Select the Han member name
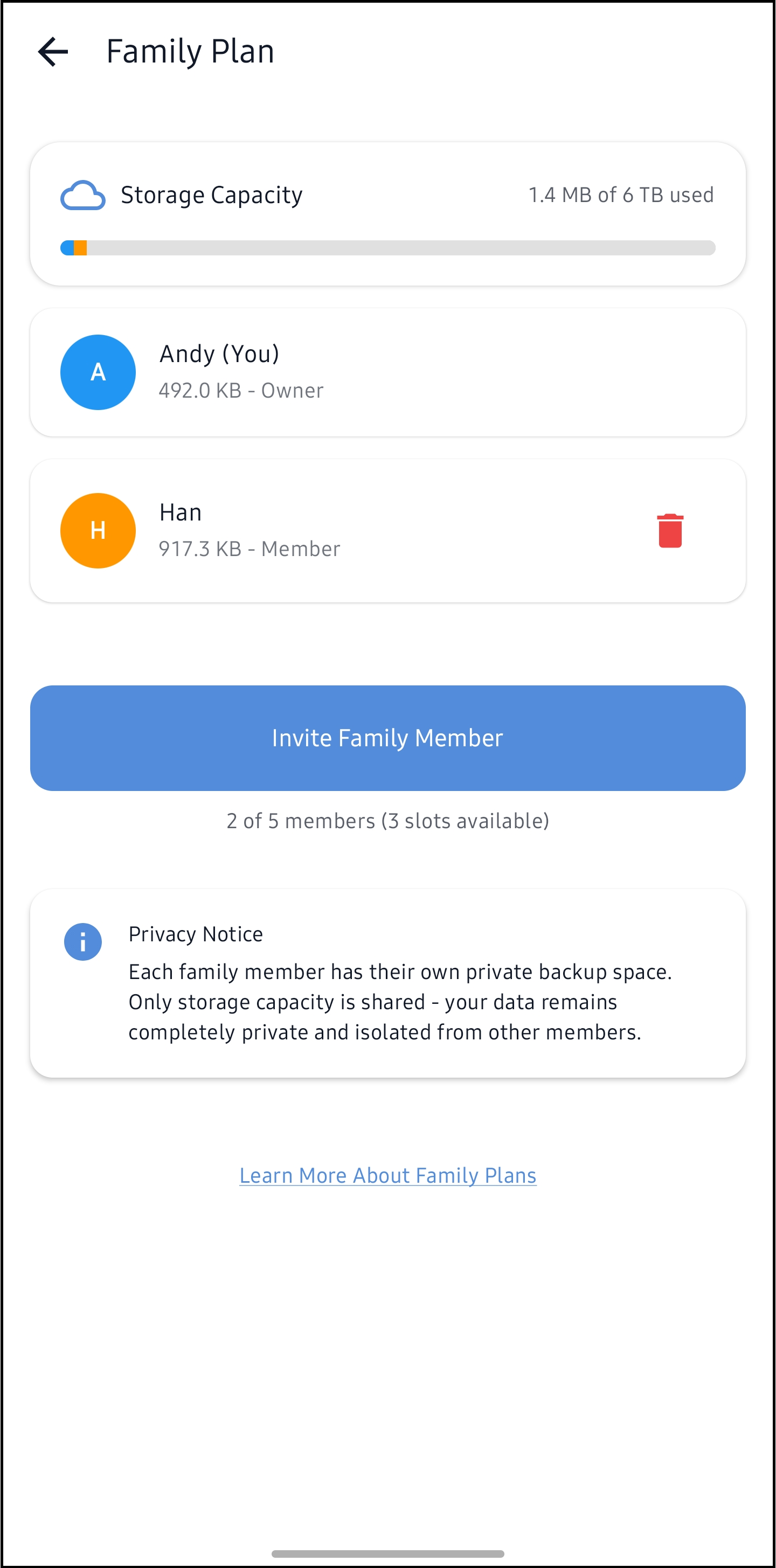This screenshot has height=1568, width=776. (x=180, y=512)
